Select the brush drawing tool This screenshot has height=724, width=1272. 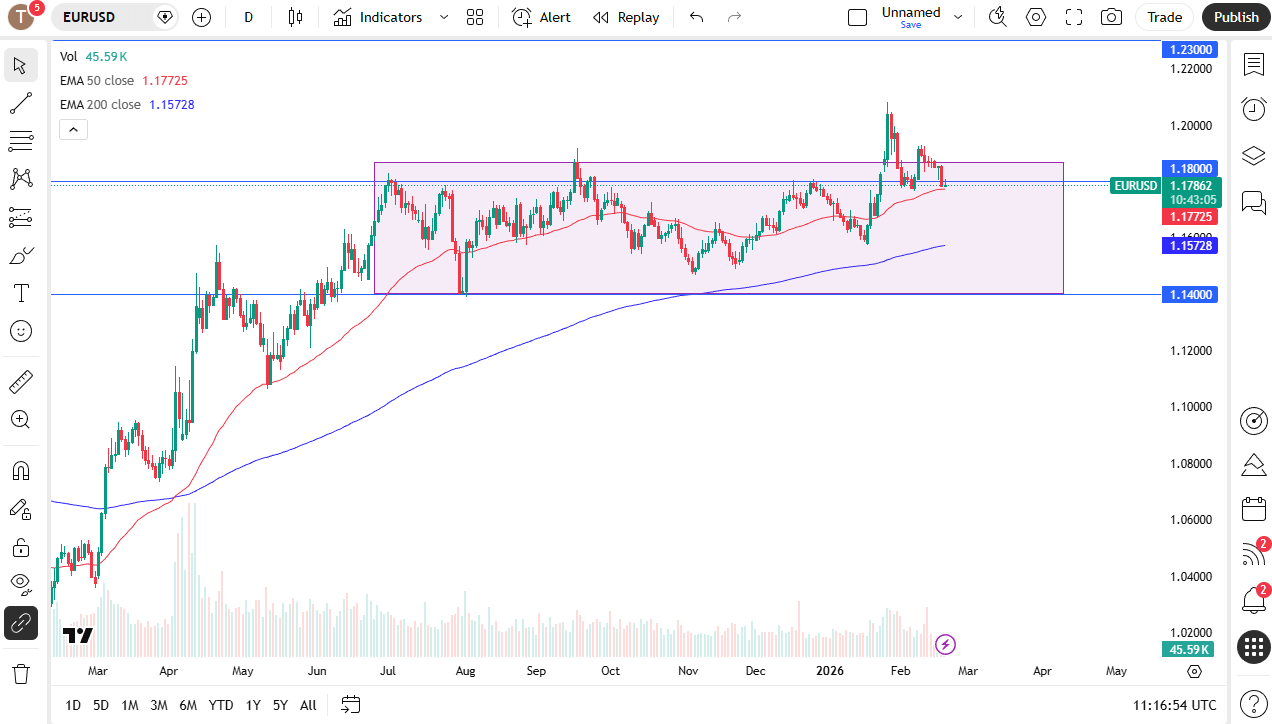coord(21,255)
